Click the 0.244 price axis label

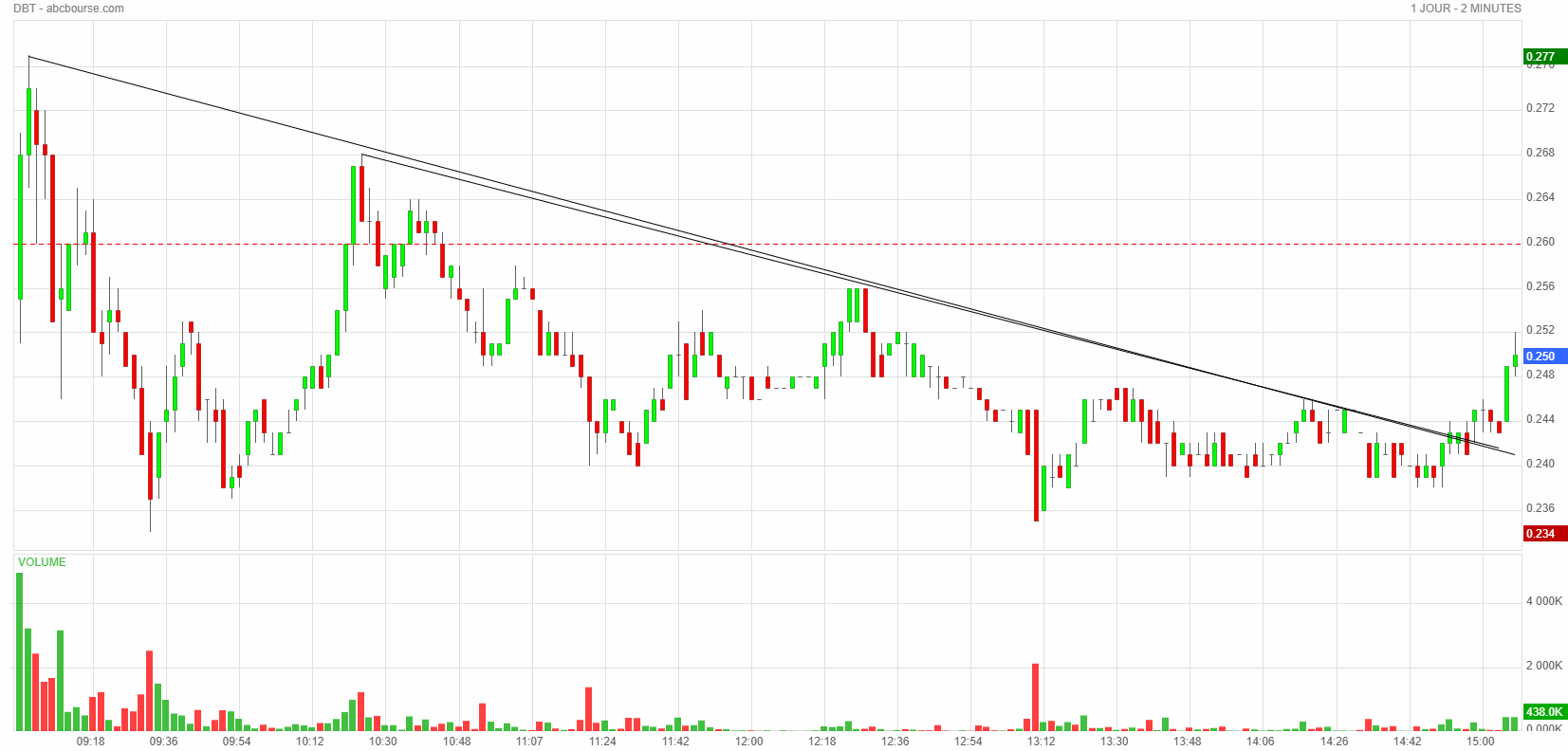(1540, 419)
